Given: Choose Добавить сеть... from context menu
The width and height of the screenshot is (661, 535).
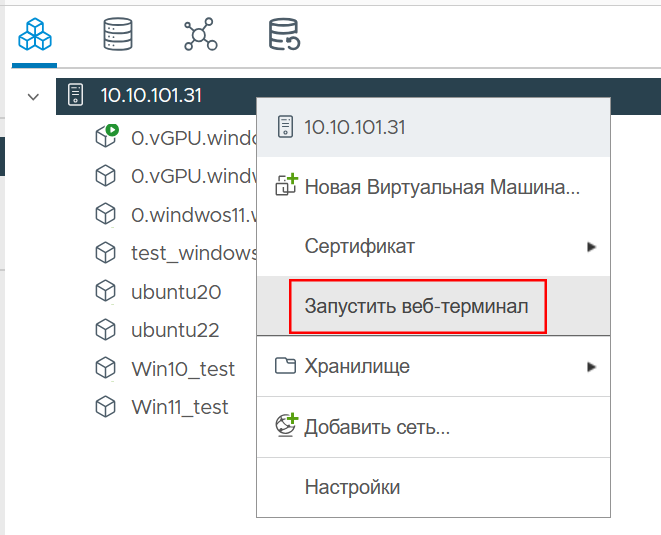Looking at the screenshot, I should pyautogui.click(x=433, y=427).
